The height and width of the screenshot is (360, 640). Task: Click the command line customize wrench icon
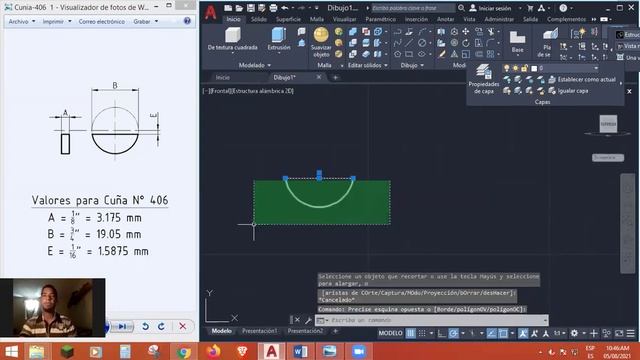point(308,320)
